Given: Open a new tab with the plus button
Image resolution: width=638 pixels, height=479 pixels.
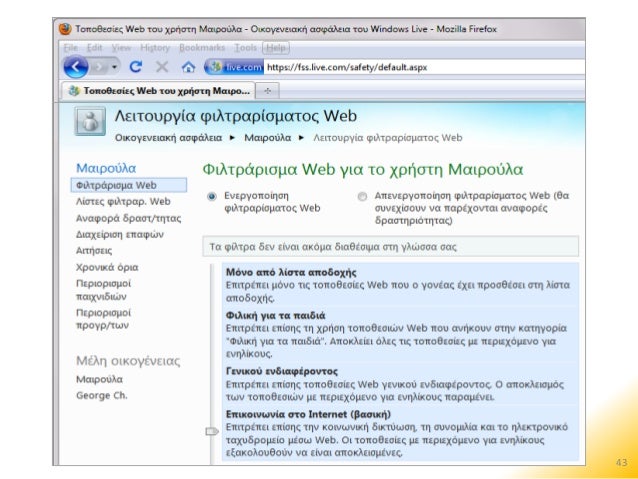Looking at the screenshot, I should (267, 91).
